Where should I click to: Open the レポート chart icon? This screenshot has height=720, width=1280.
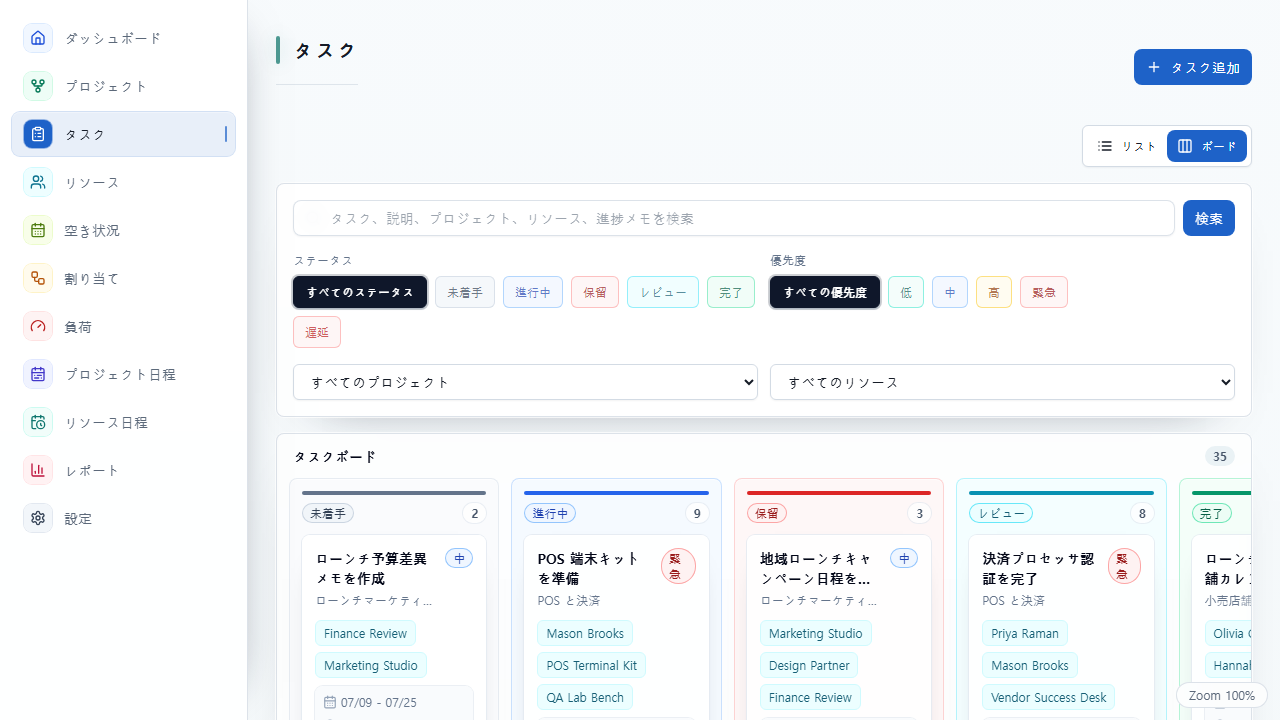38,470
